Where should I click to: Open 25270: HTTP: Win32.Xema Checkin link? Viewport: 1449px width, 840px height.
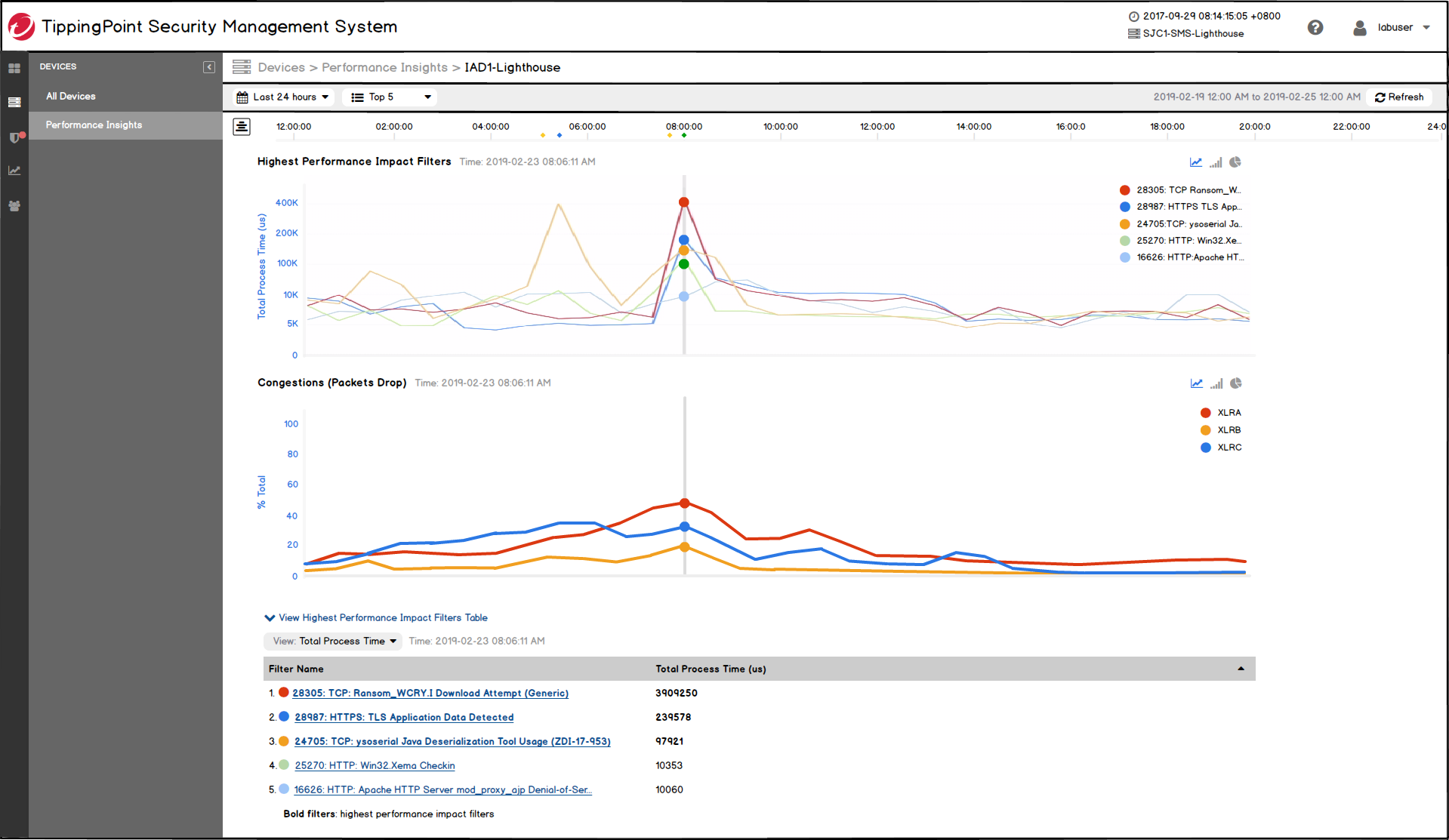click(375, 765)
